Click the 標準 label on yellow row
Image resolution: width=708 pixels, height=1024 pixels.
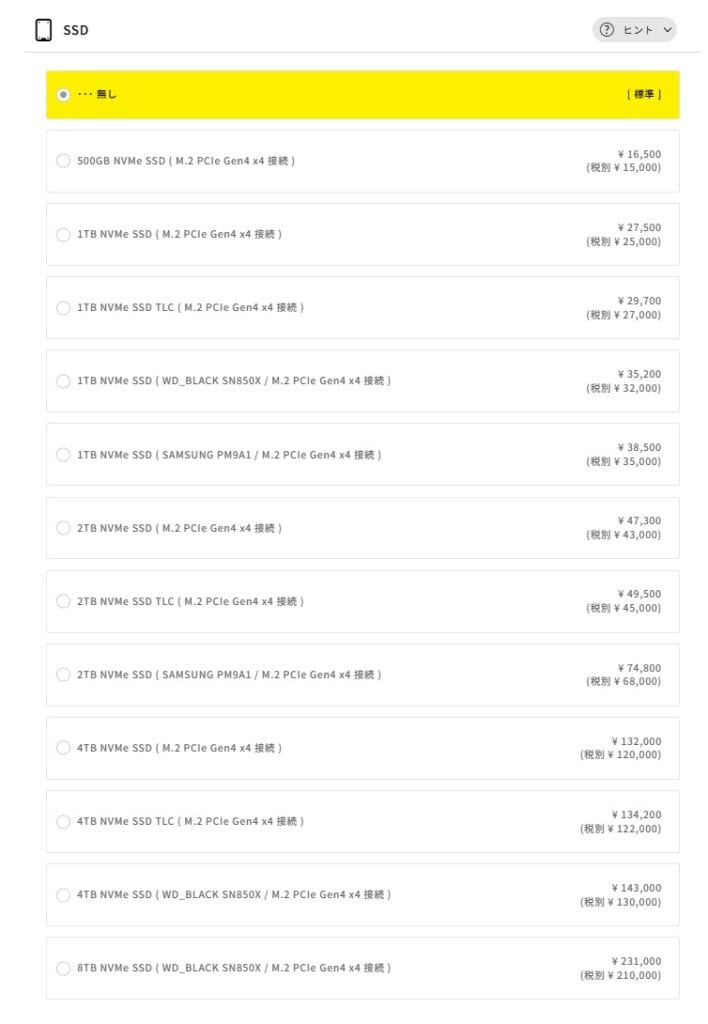644,95
